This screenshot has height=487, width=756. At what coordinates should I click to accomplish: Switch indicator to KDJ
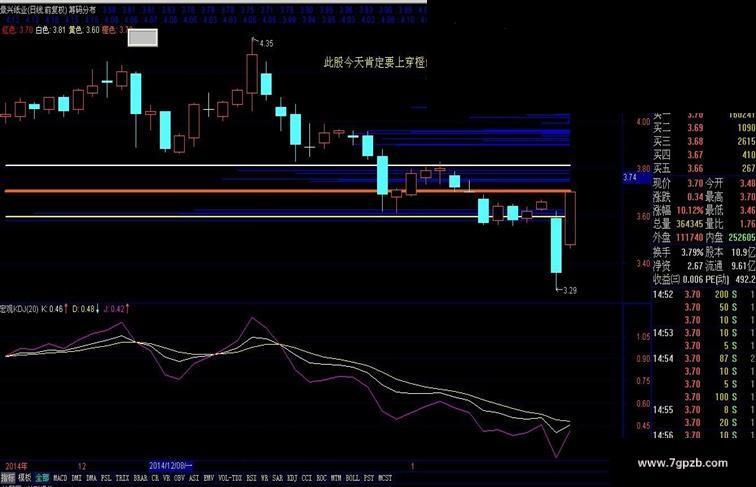pyautogui.click(x=292, y=478)
